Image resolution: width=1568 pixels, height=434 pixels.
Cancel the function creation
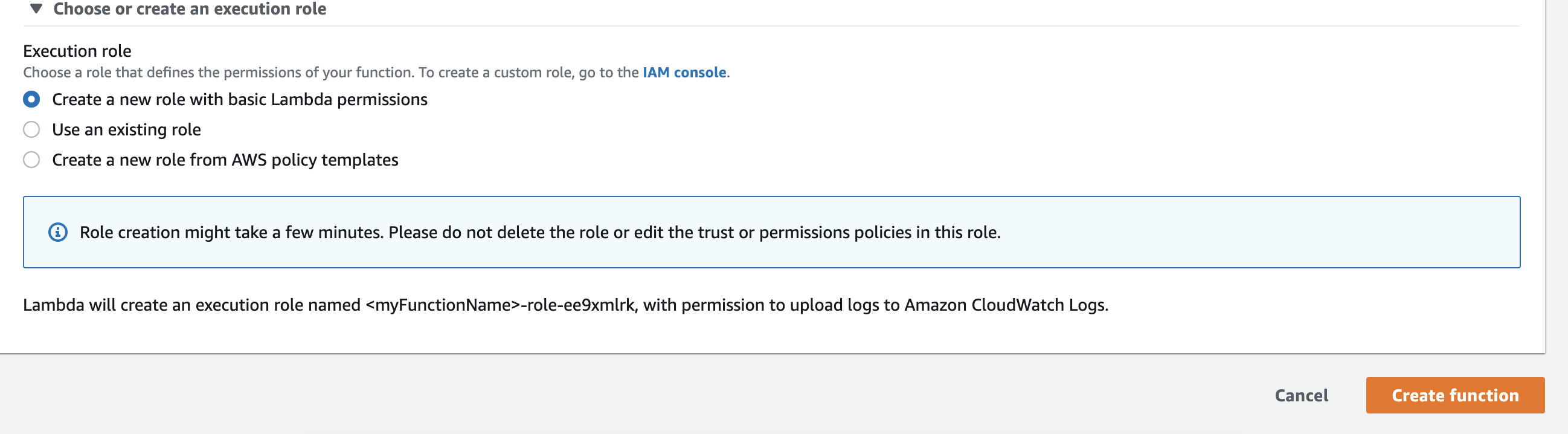click(x=1302, y=395)
